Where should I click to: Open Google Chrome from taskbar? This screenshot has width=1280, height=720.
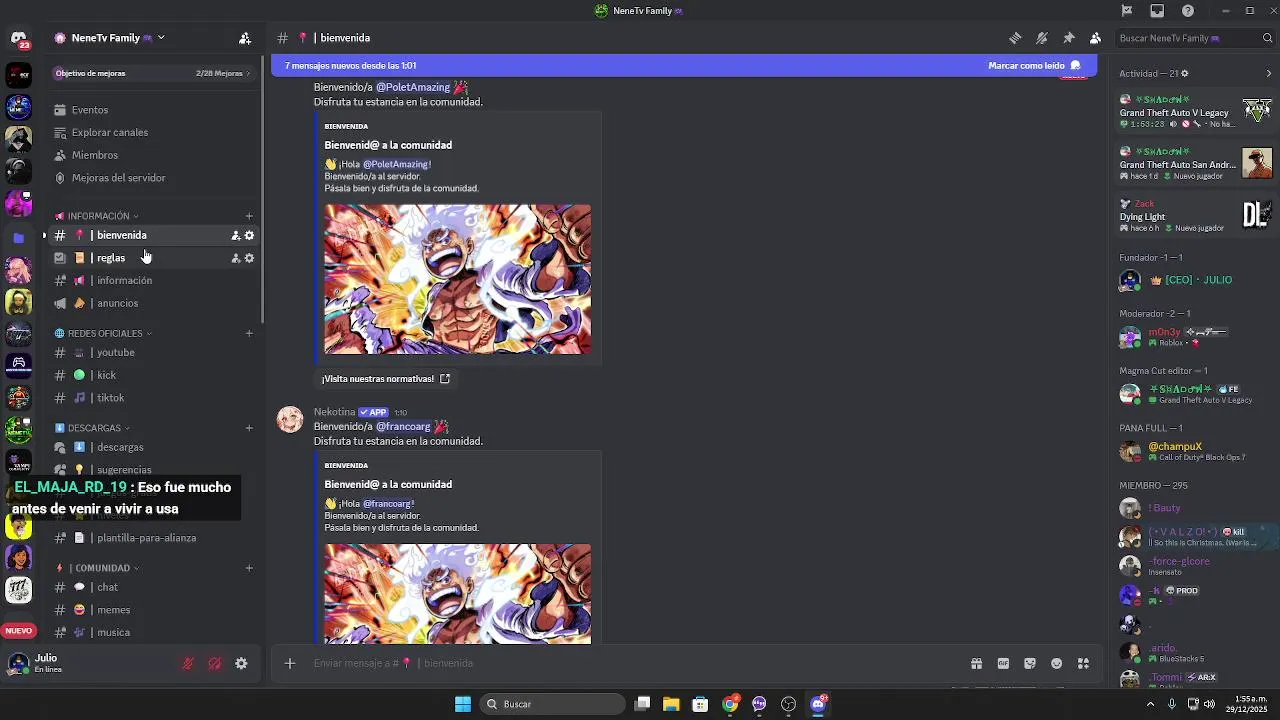730,704
